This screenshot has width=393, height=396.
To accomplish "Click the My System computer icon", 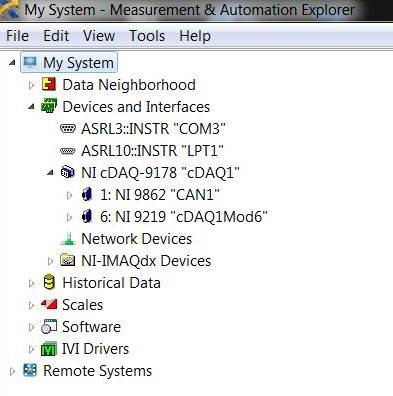I will click(x=30, y=62).
